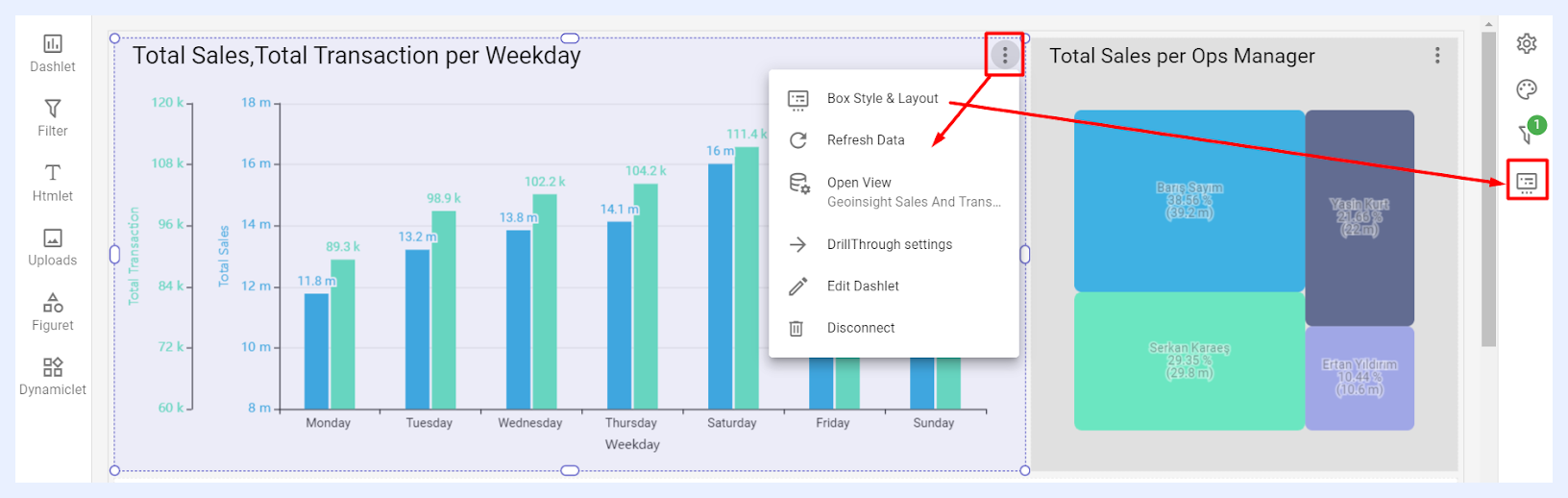Open the Uploads image tool
Viewport: 1568px width, 498px height.
coord(53,247)
